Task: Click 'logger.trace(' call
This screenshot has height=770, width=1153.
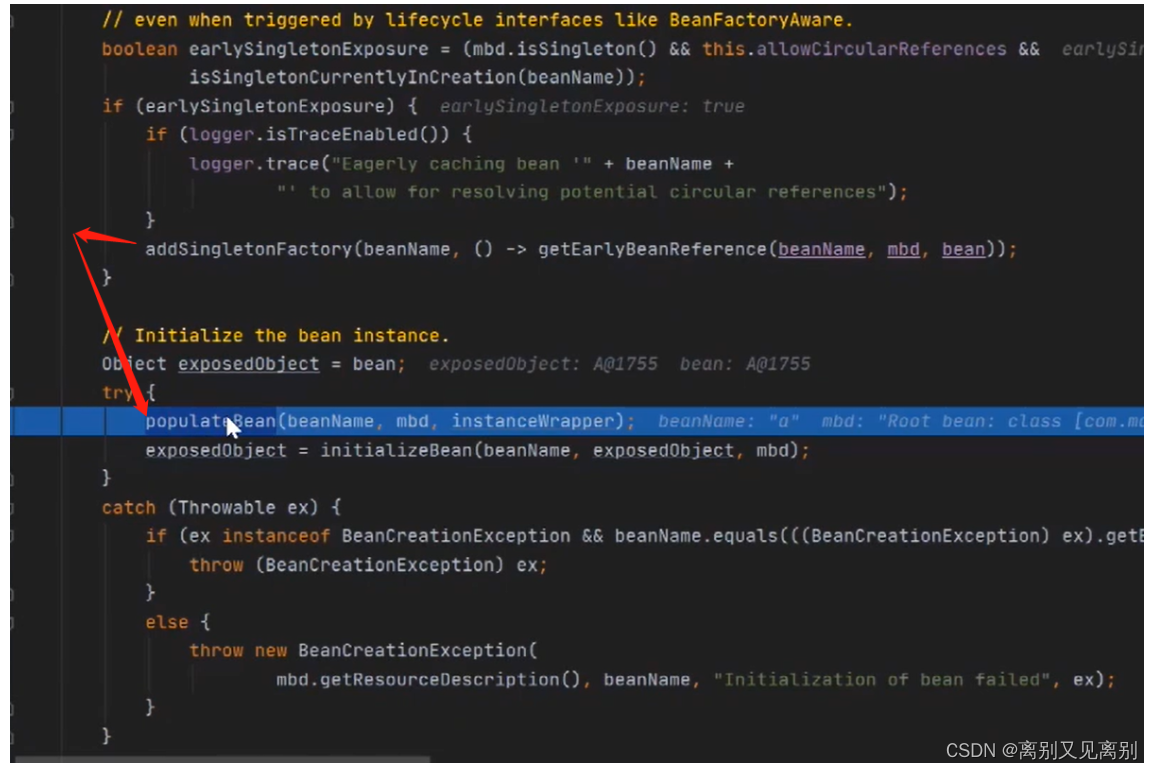Action: pyautogui.click(x=259, y=163)
